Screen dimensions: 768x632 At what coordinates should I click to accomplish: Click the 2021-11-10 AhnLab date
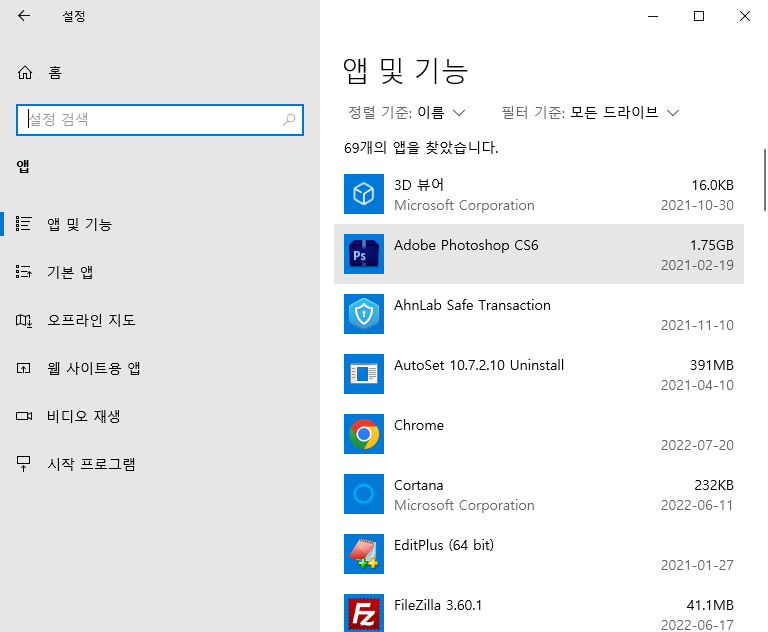tap(697, 325)
